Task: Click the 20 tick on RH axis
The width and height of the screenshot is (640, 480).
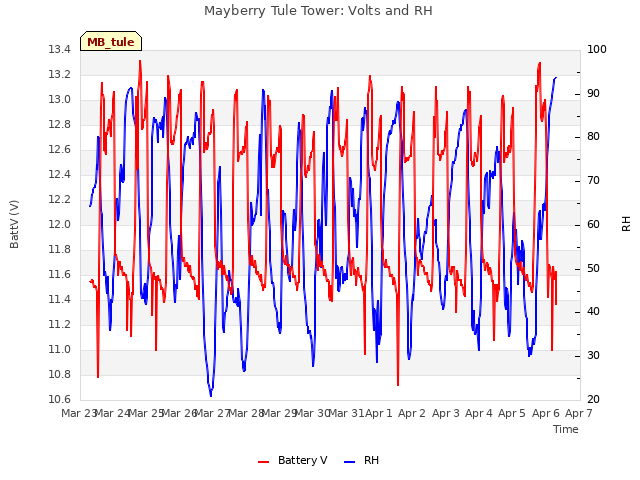Action: [593, 400]
